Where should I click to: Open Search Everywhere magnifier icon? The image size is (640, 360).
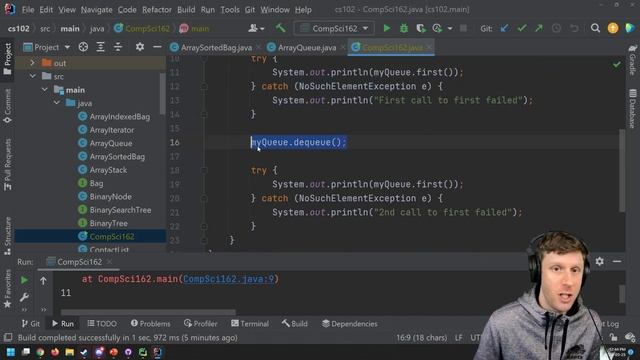(596, 28)
